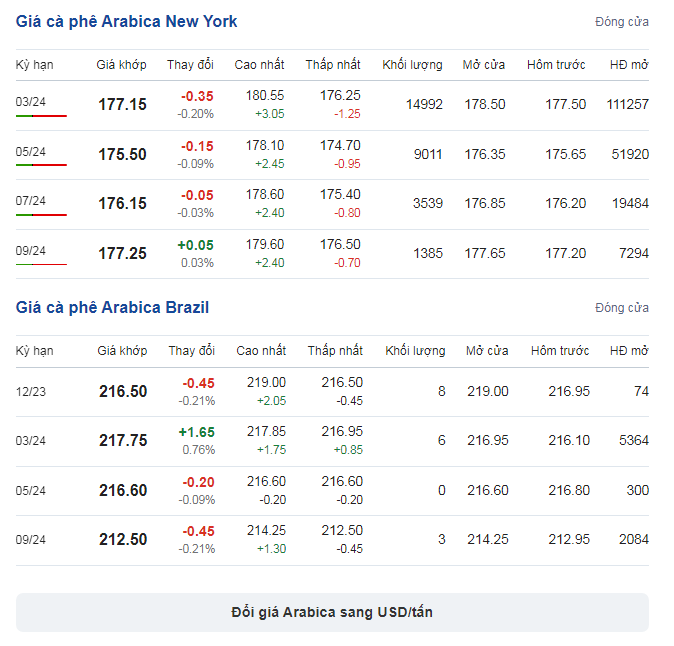Click the Thay đổi header in Brazil table
This screenshot has height=646, width=674.
[192, 351]
